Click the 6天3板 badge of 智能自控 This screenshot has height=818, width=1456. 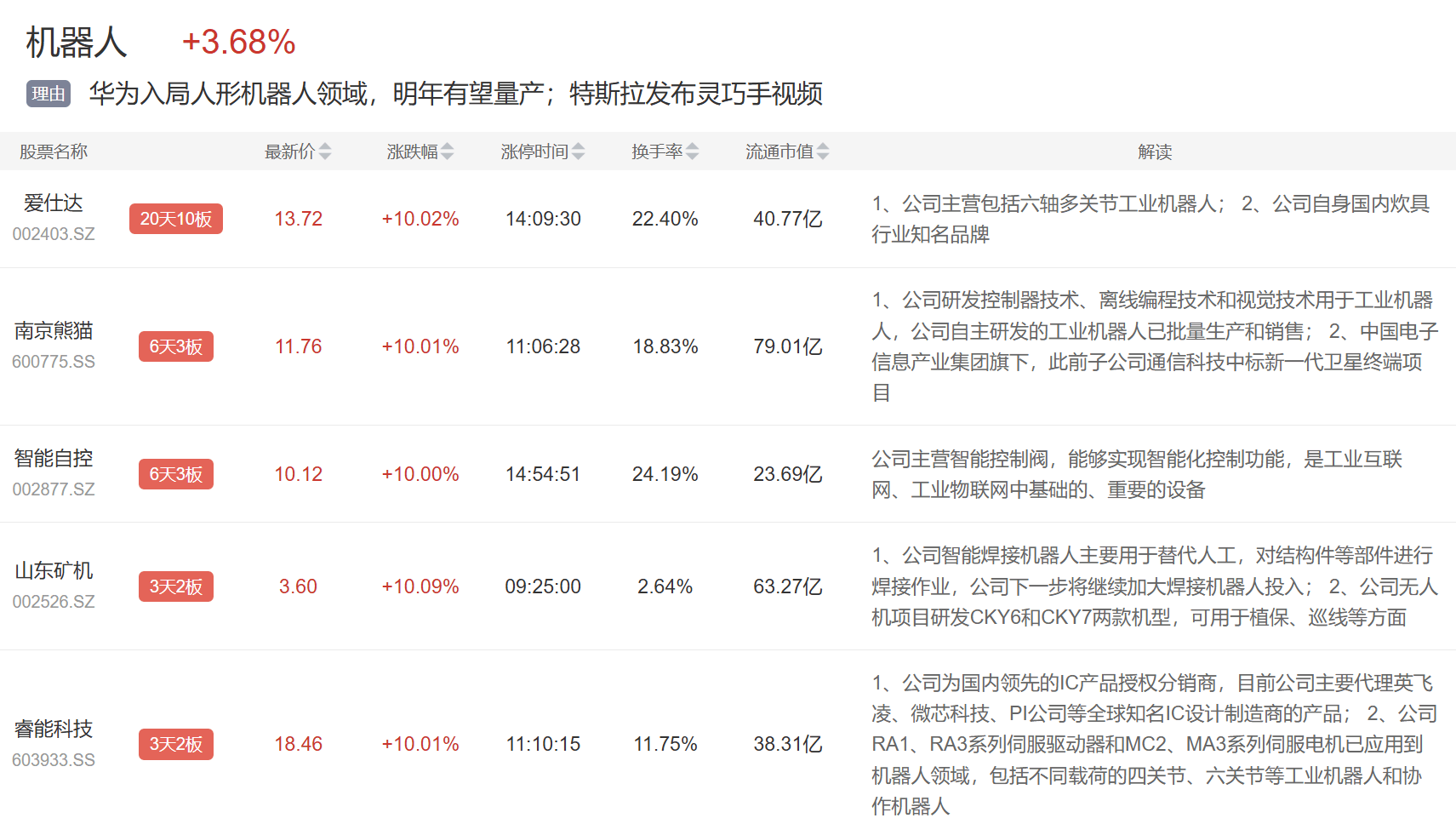(x=175, y=474)
